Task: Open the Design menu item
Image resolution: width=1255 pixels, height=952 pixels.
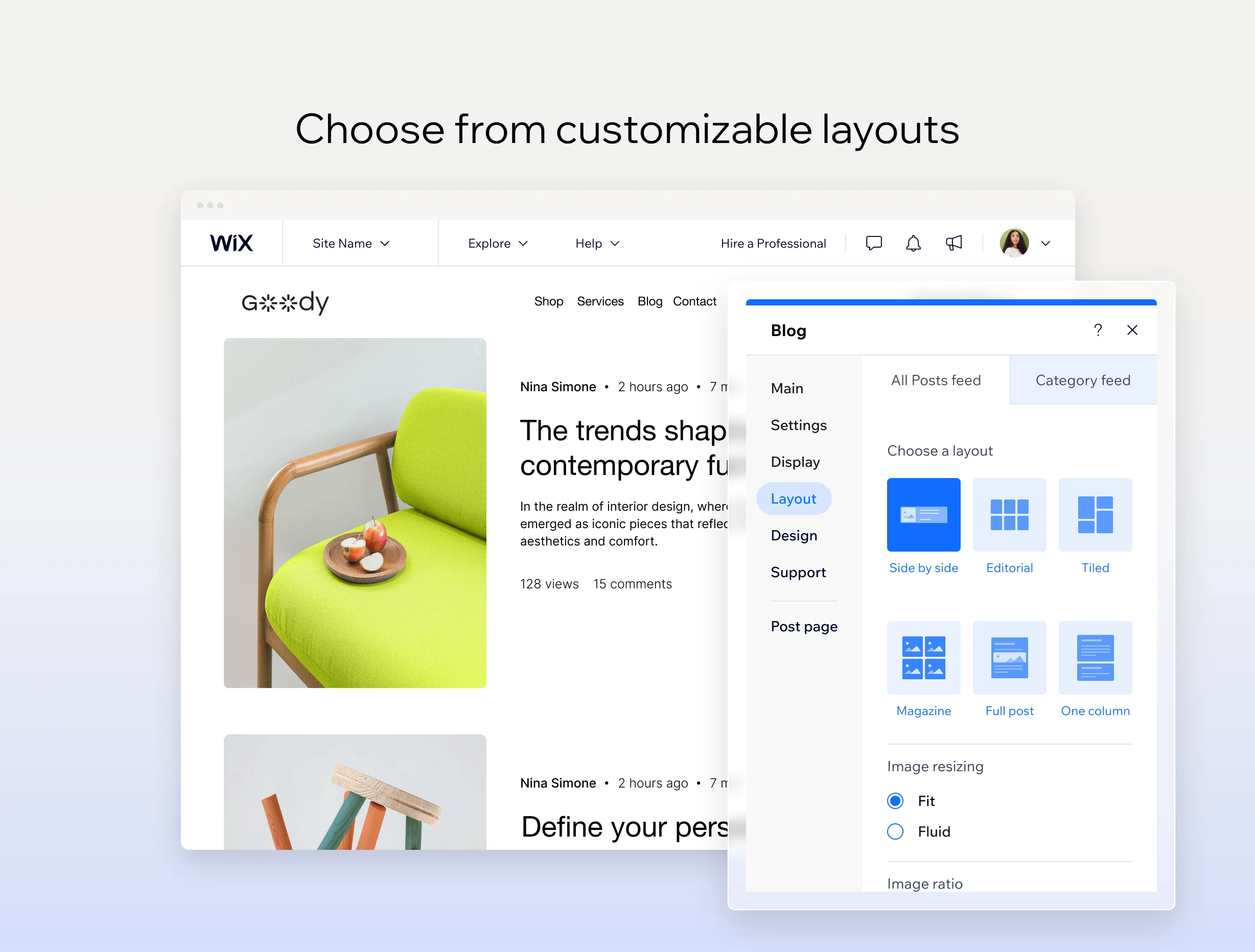Action: 794,536
